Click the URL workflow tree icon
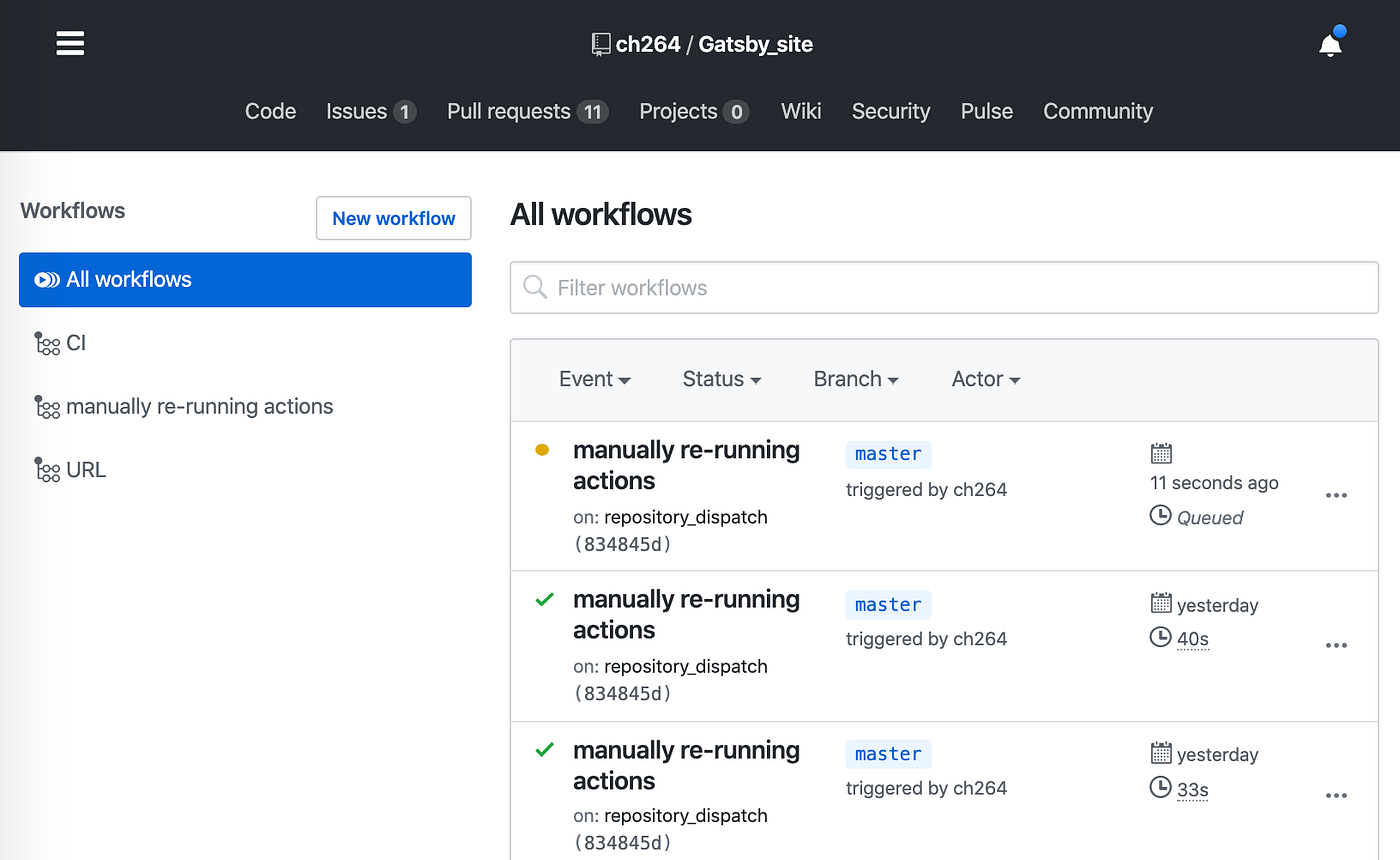 click(47, 470)
